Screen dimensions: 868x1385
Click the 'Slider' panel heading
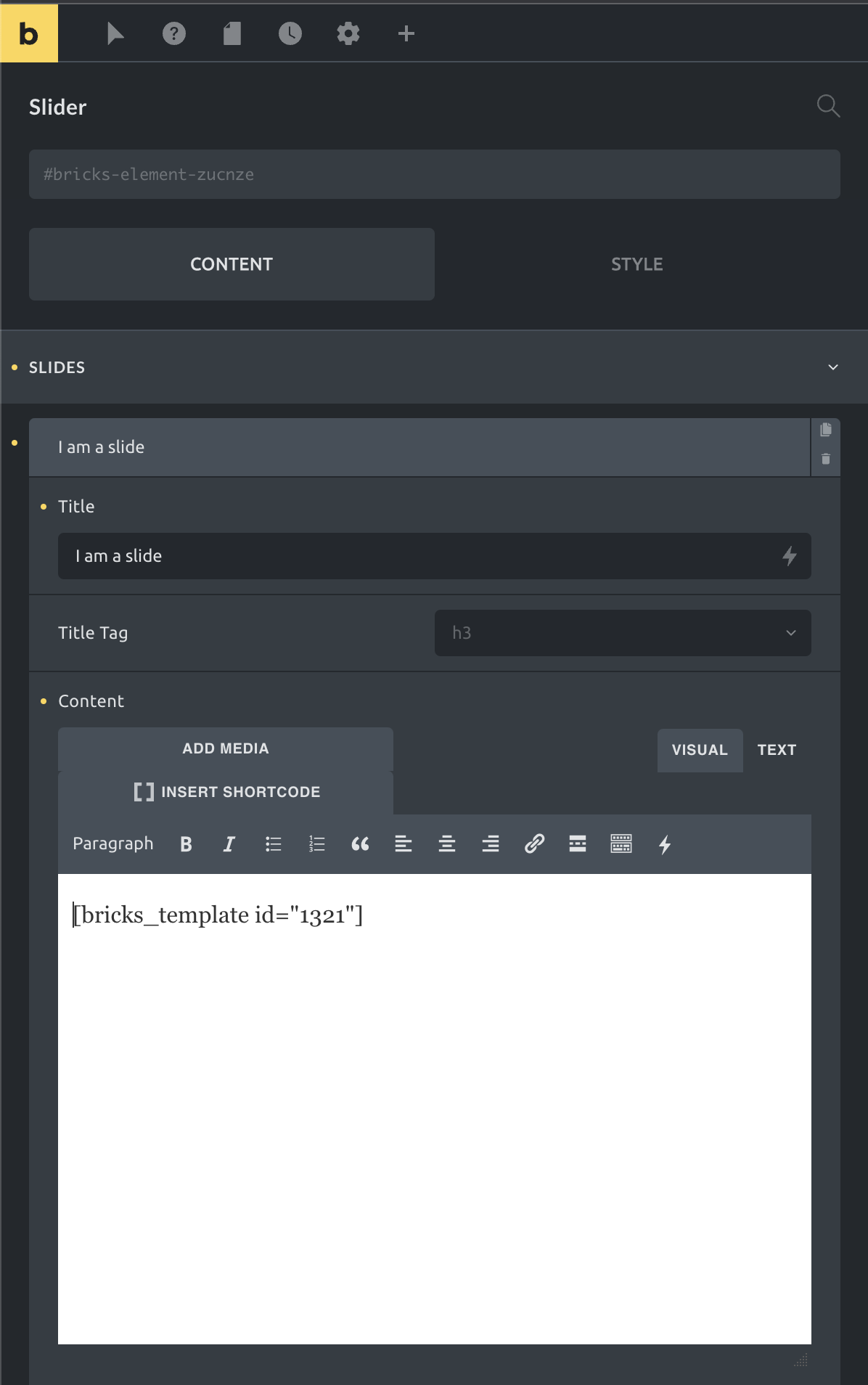[x=57, y=107]
